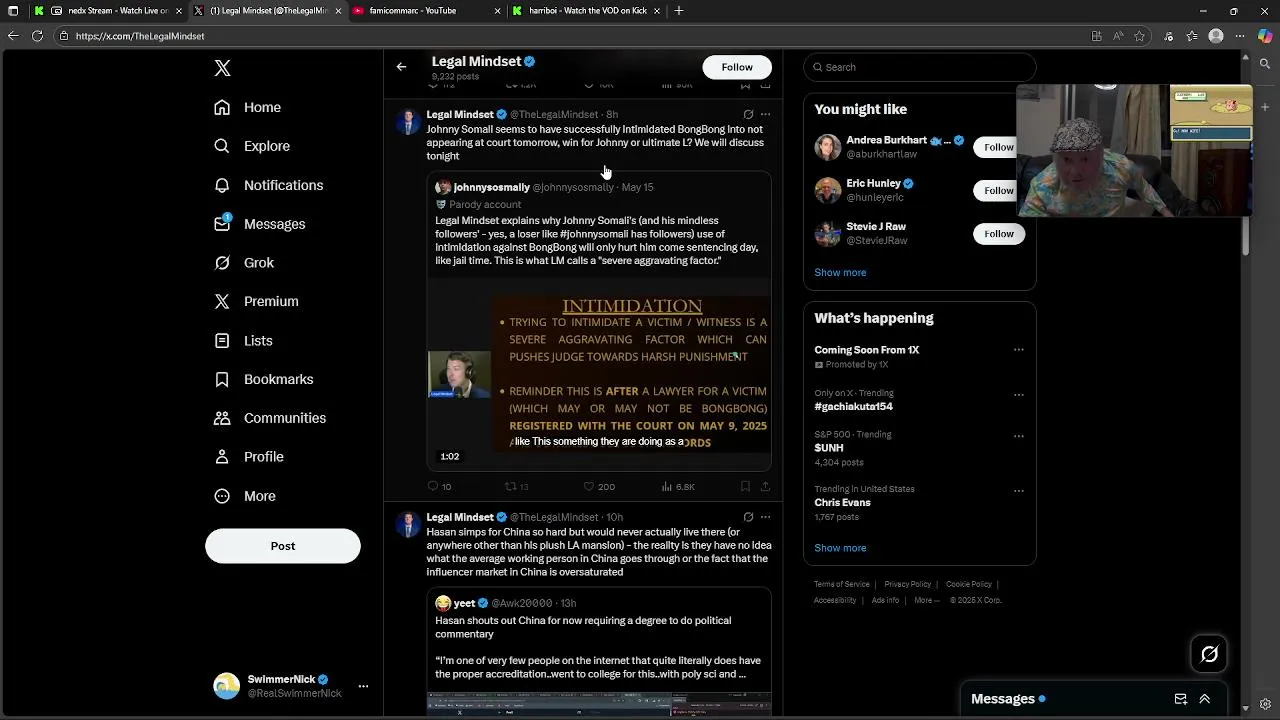Click the Profile icon in sidebar
The image size is (1280, 720).
point(222,457)
